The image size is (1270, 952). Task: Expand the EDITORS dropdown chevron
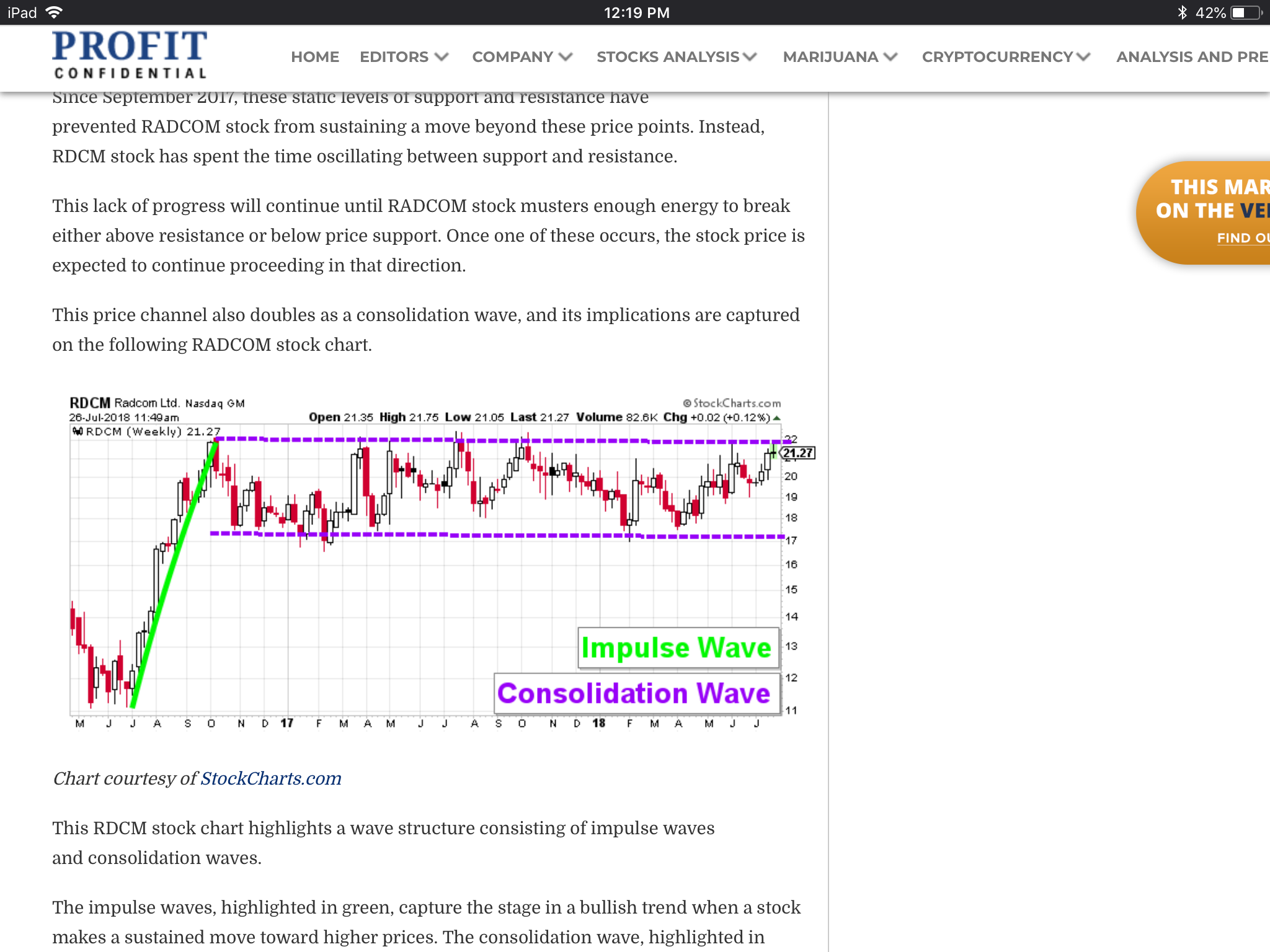(x=442, y=57)
